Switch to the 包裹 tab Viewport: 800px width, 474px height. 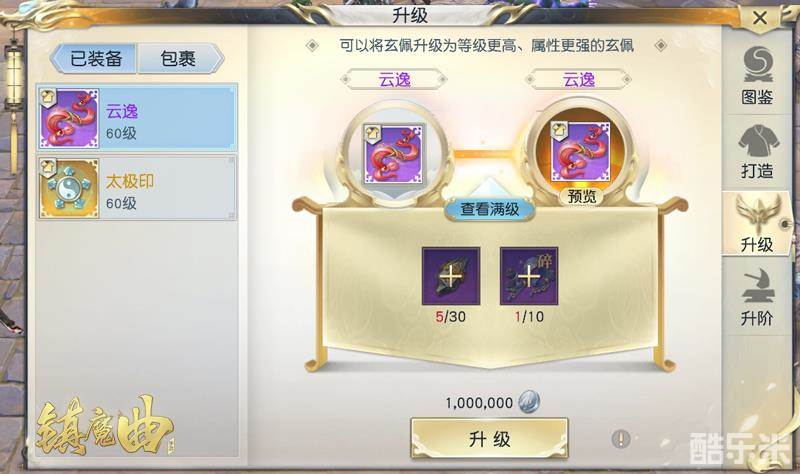pos(180,59)
